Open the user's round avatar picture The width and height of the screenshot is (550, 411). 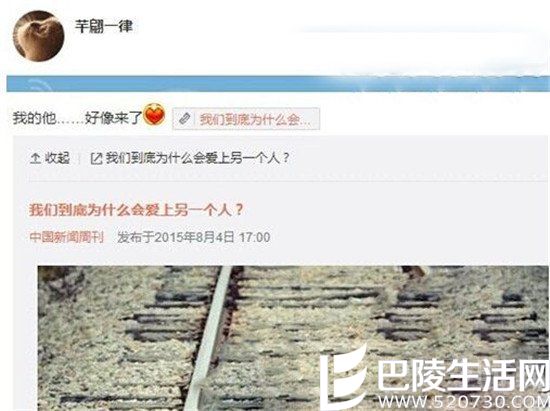[x=39, y=36]
